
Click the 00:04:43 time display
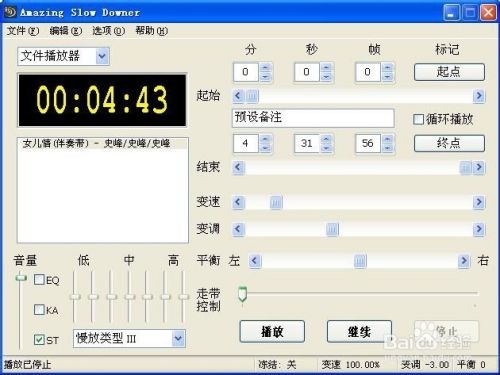102,100
